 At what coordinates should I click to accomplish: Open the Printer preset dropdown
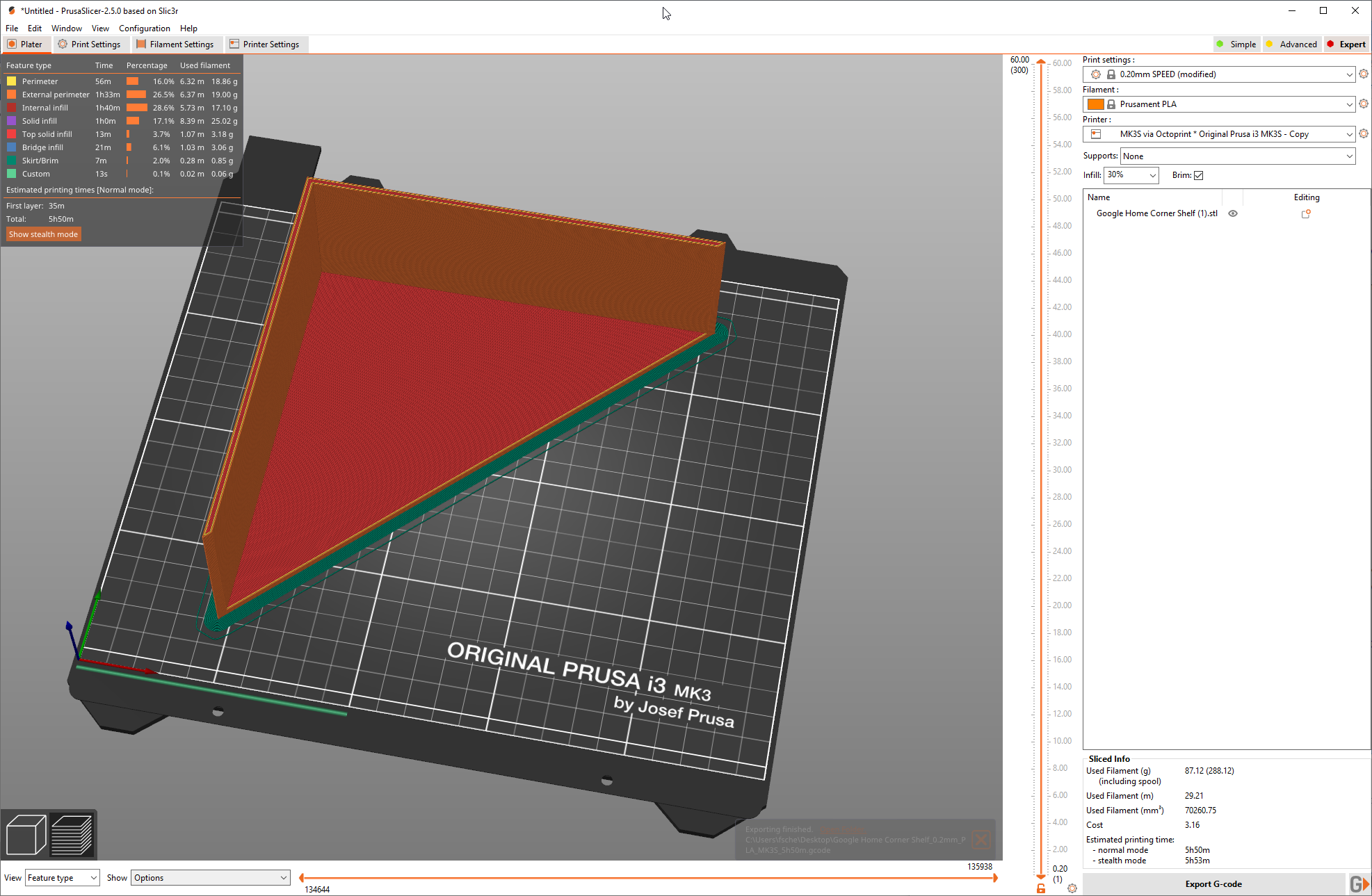[x=1219, y=134]
